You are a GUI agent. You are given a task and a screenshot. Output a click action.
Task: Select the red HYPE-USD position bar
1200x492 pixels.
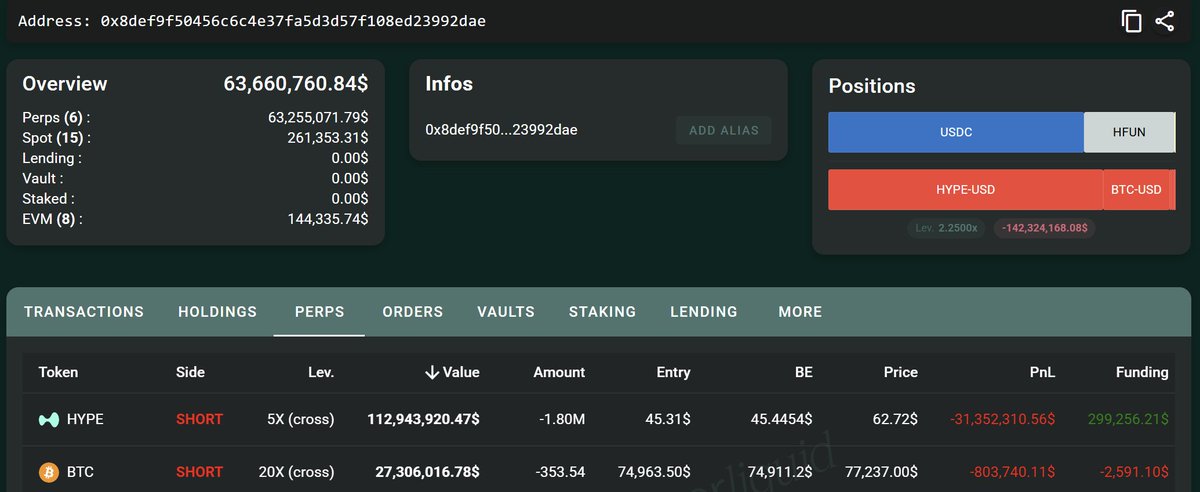965,190
